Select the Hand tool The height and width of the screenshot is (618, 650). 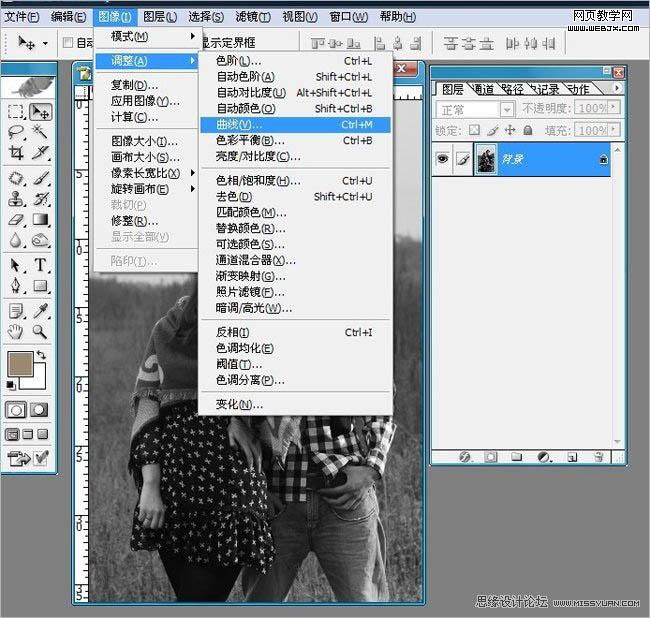16,332
